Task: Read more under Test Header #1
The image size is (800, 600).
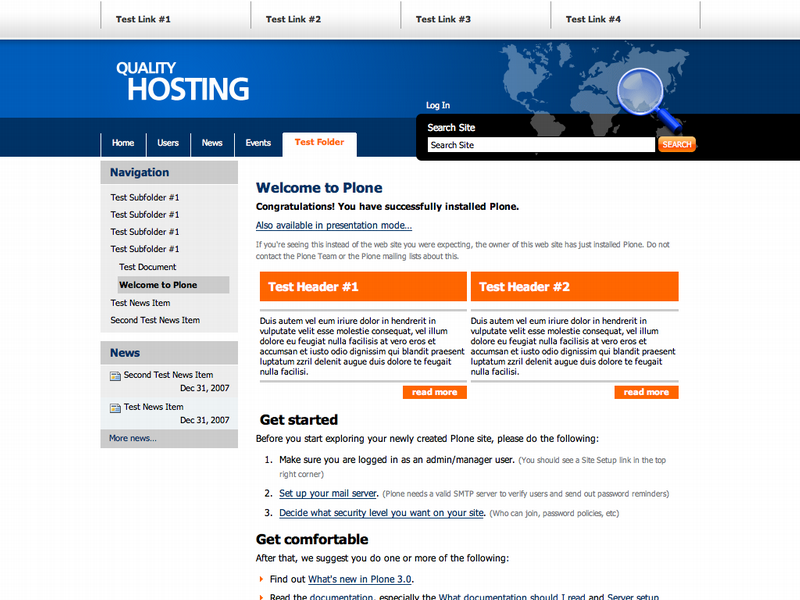Action: [x=435, y=392]
